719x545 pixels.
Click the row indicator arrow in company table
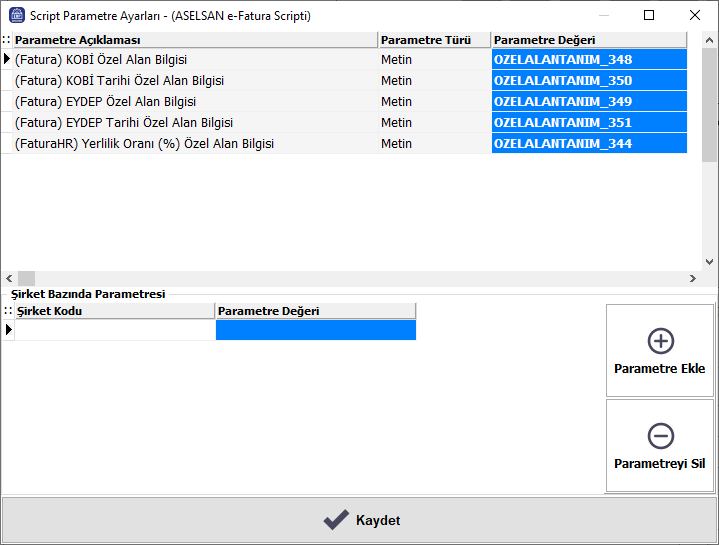[x=7, y=330]
